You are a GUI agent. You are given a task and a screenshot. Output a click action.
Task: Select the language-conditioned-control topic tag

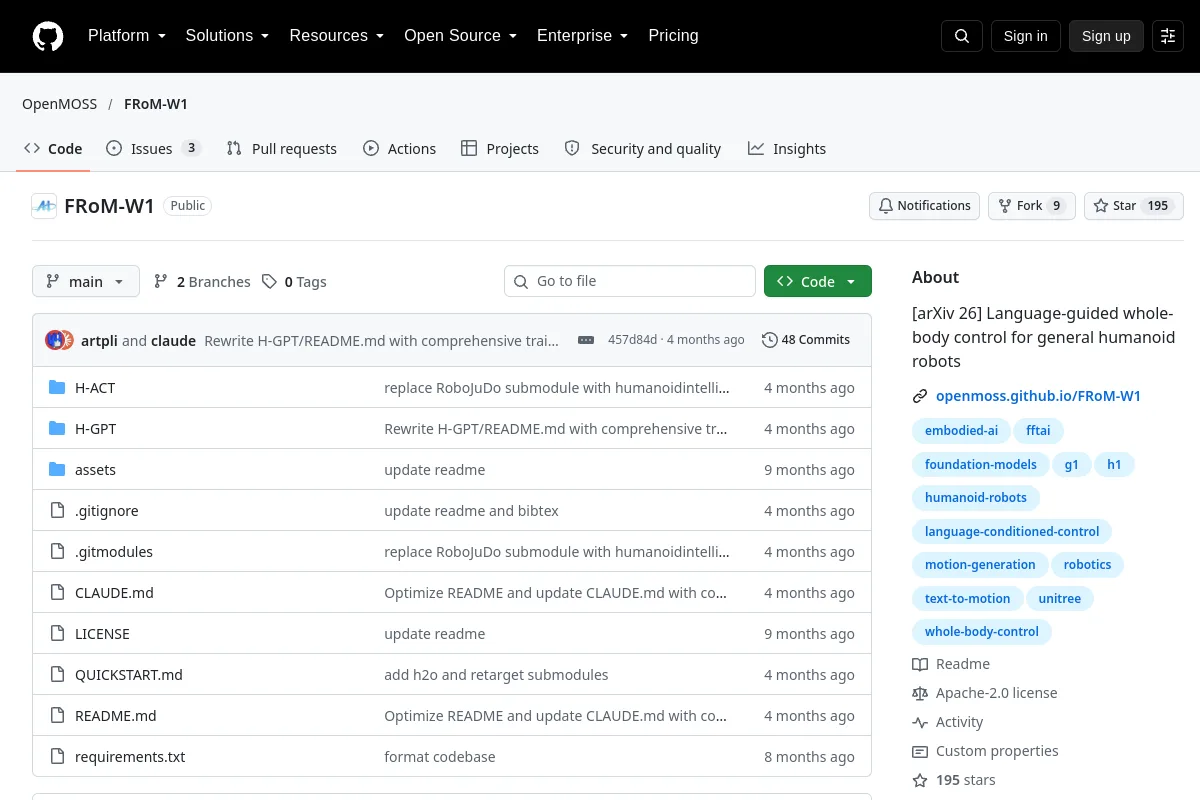(x=1012, y=532)
